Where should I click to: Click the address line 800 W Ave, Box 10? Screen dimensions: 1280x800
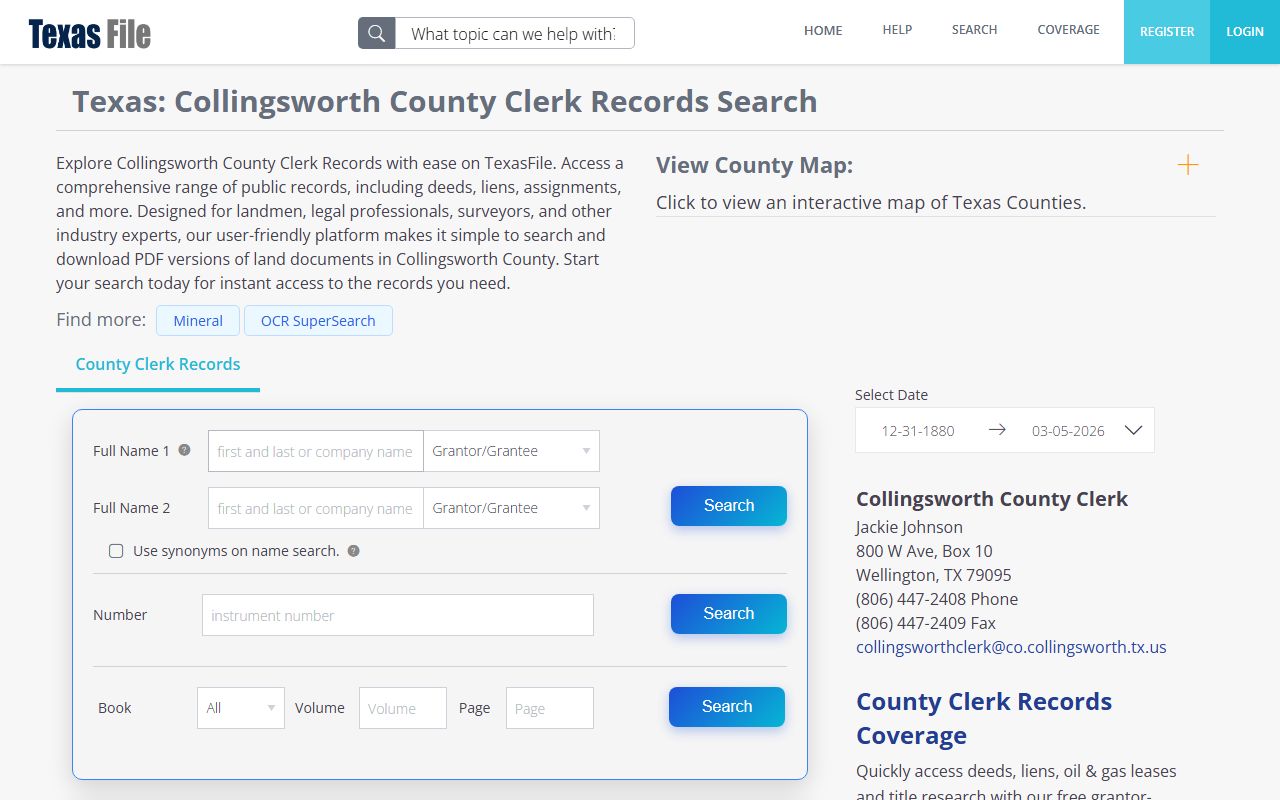point(924,551)
